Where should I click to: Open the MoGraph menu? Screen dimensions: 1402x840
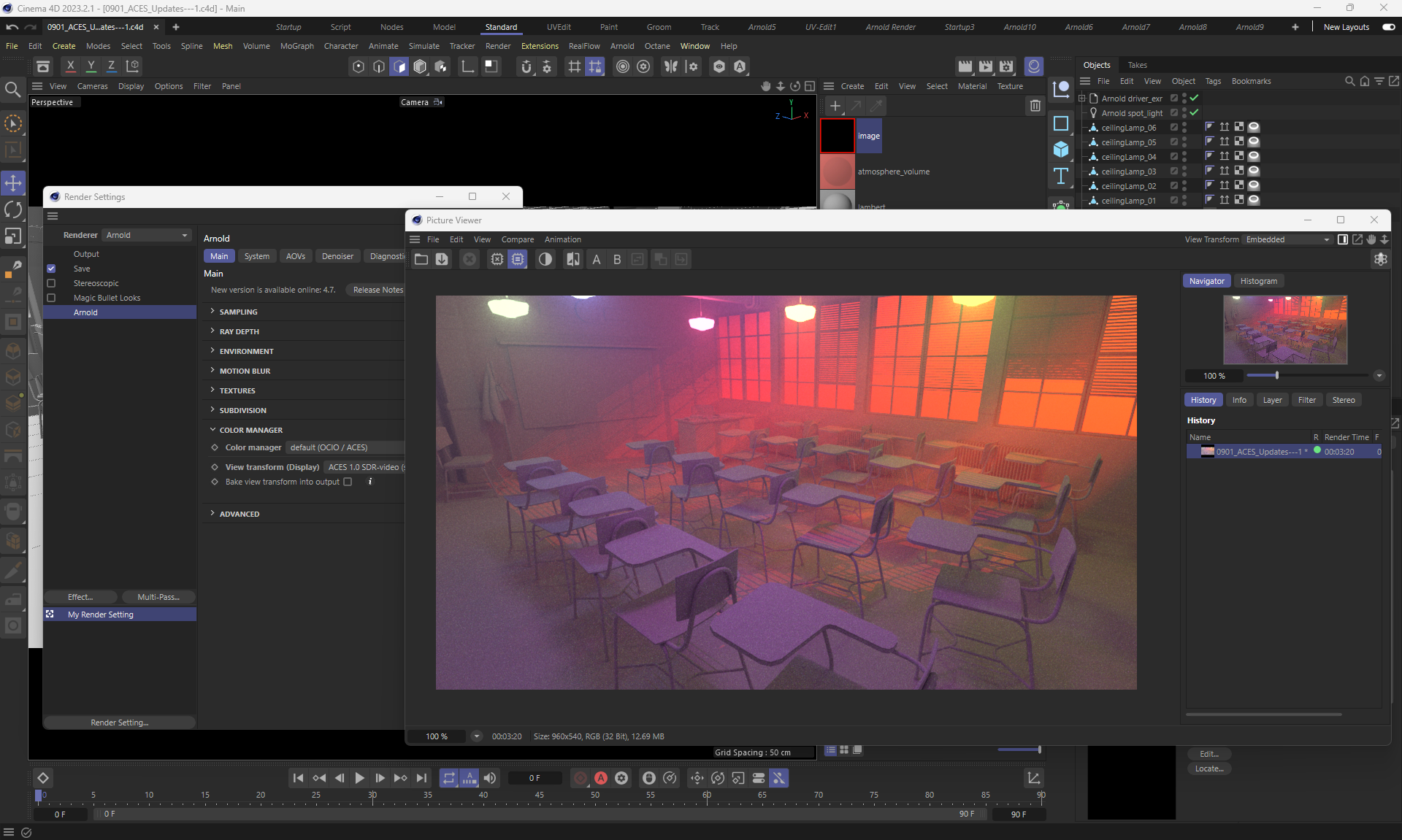pyautogui.click(x=296, y=46)
